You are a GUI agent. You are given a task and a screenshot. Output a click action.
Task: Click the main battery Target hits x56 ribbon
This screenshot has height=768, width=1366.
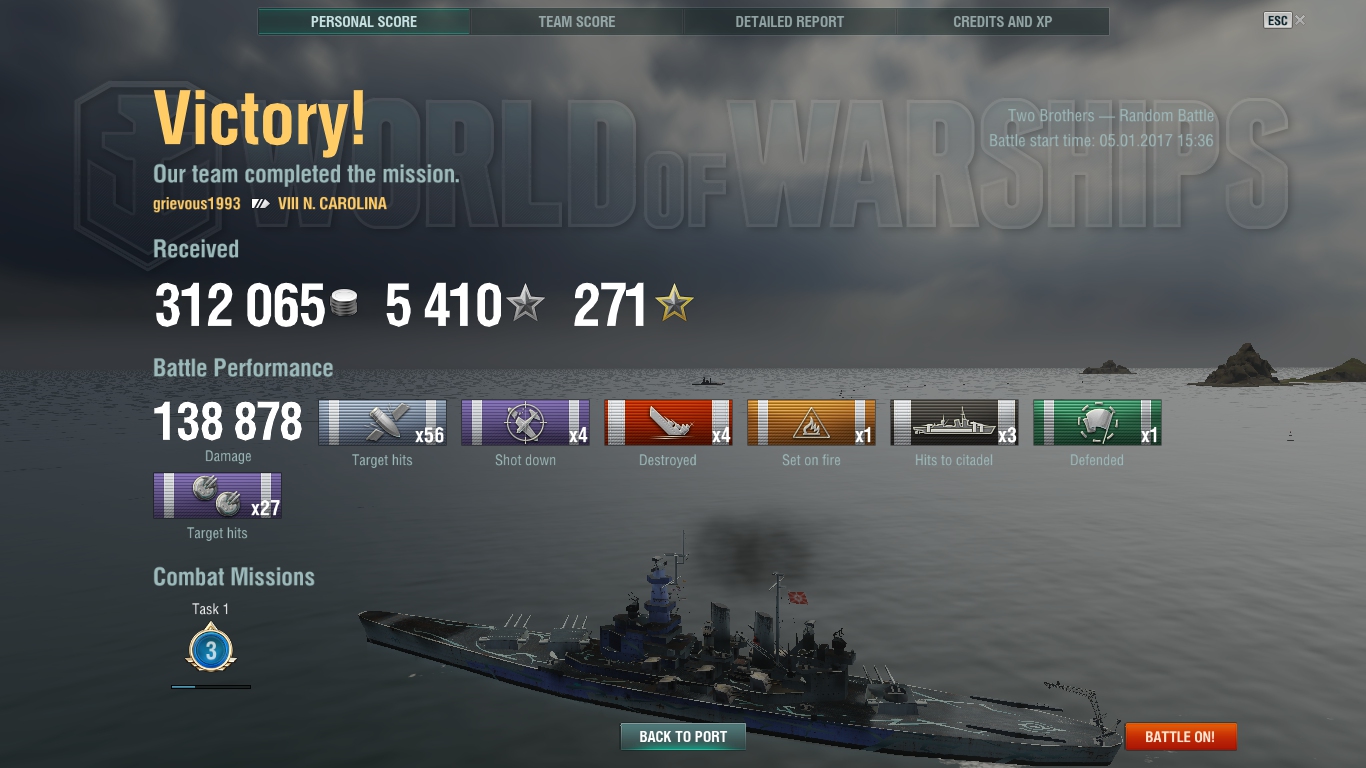382,422
